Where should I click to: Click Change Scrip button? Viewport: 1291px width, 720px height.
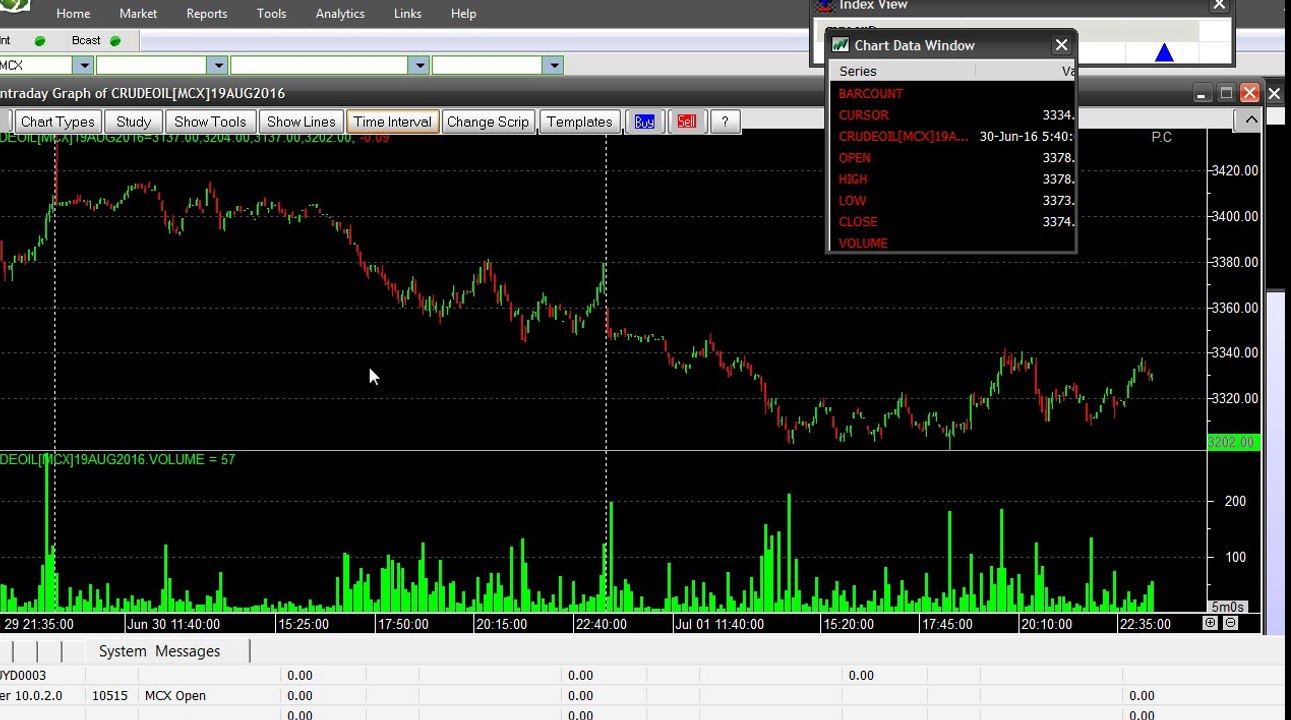tap(487, 122)
